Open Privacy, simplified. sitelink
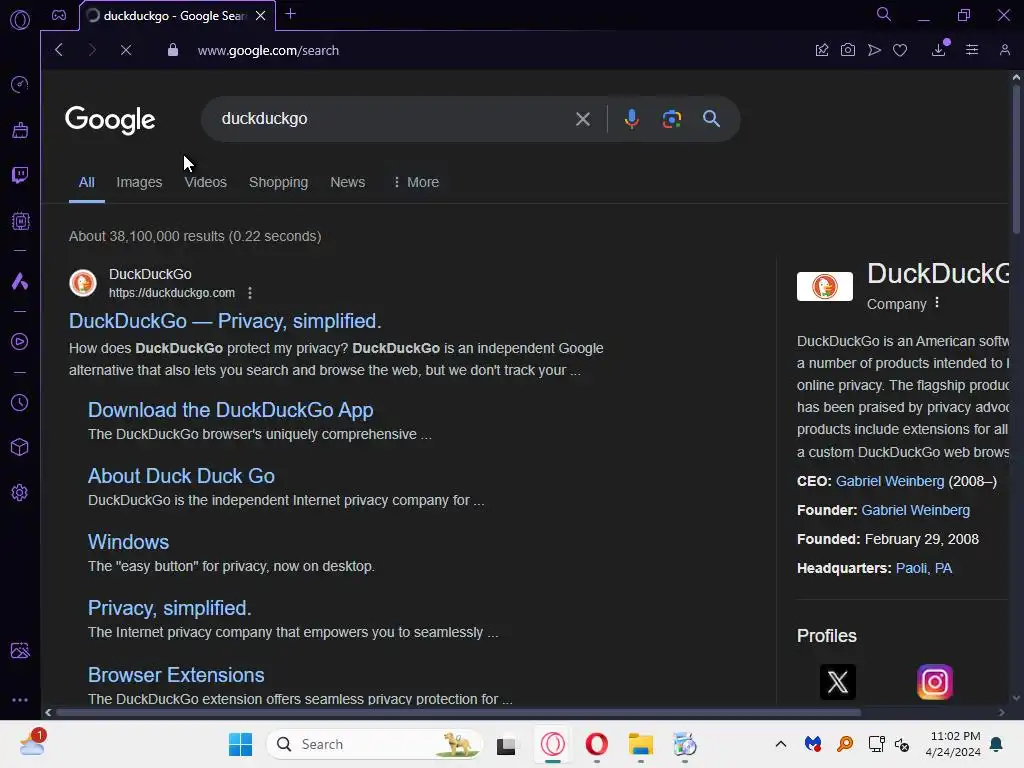 170,608
